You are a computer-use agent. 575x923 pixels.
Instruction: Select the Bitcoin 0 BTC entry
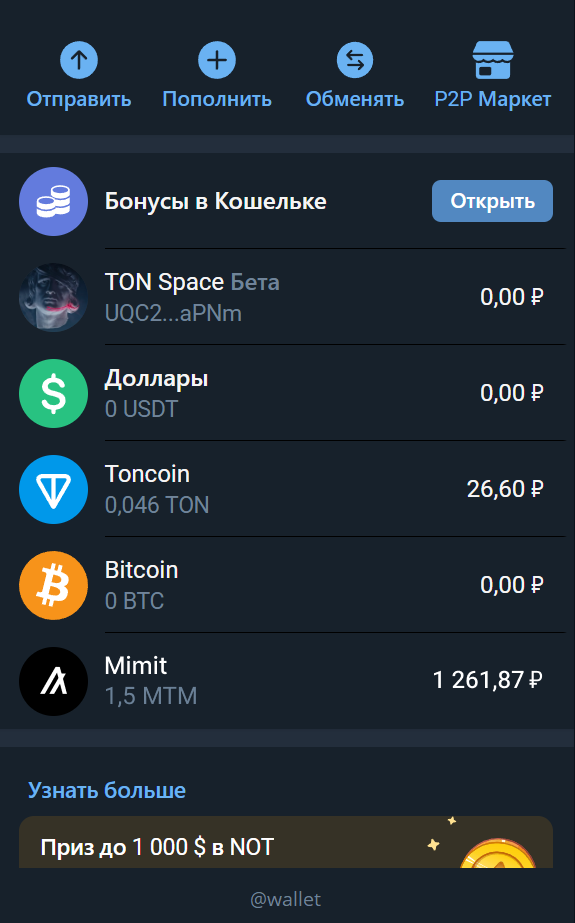[x=287, y=585]
